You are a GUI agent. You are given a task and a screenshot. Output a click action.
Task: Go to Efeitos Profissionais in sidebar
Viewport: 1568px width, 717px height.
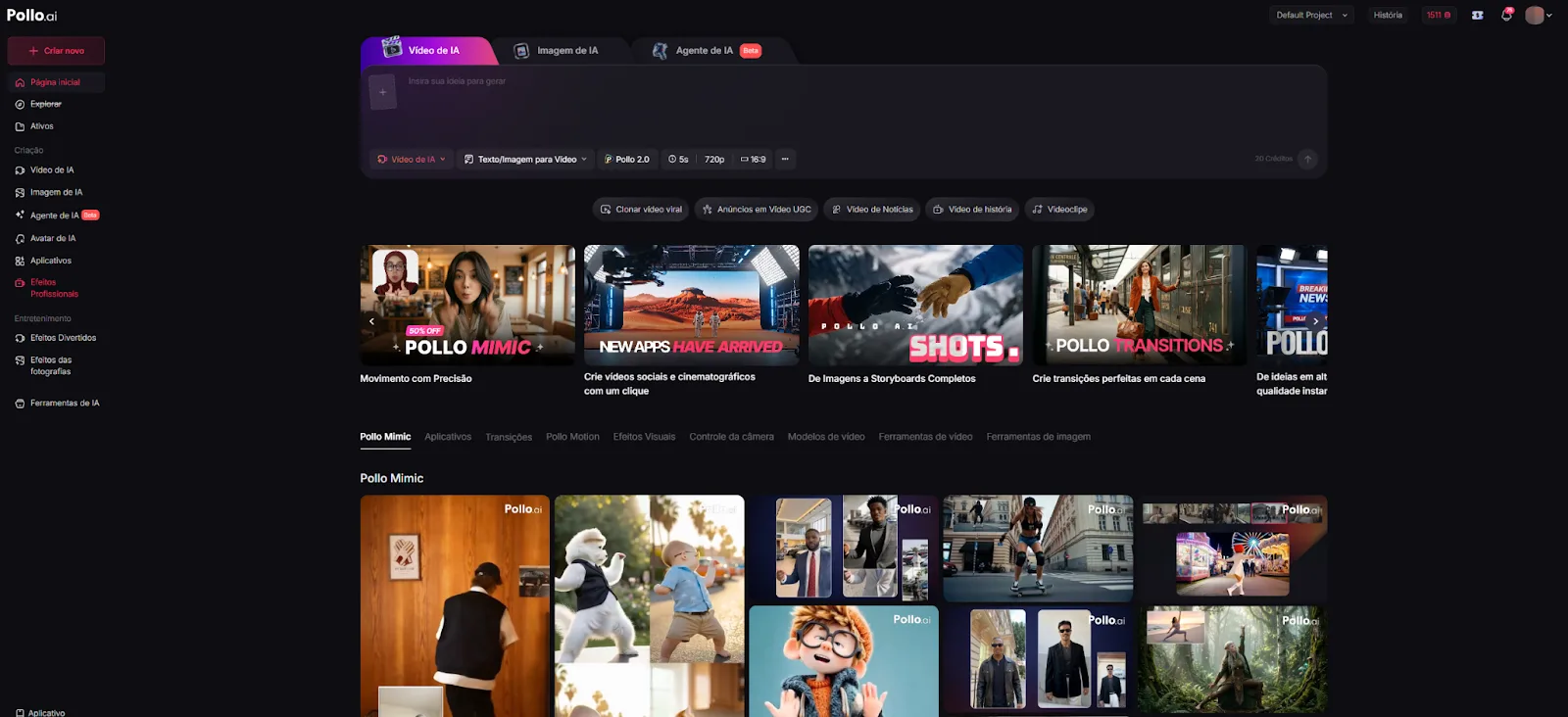tap(53, 288)
